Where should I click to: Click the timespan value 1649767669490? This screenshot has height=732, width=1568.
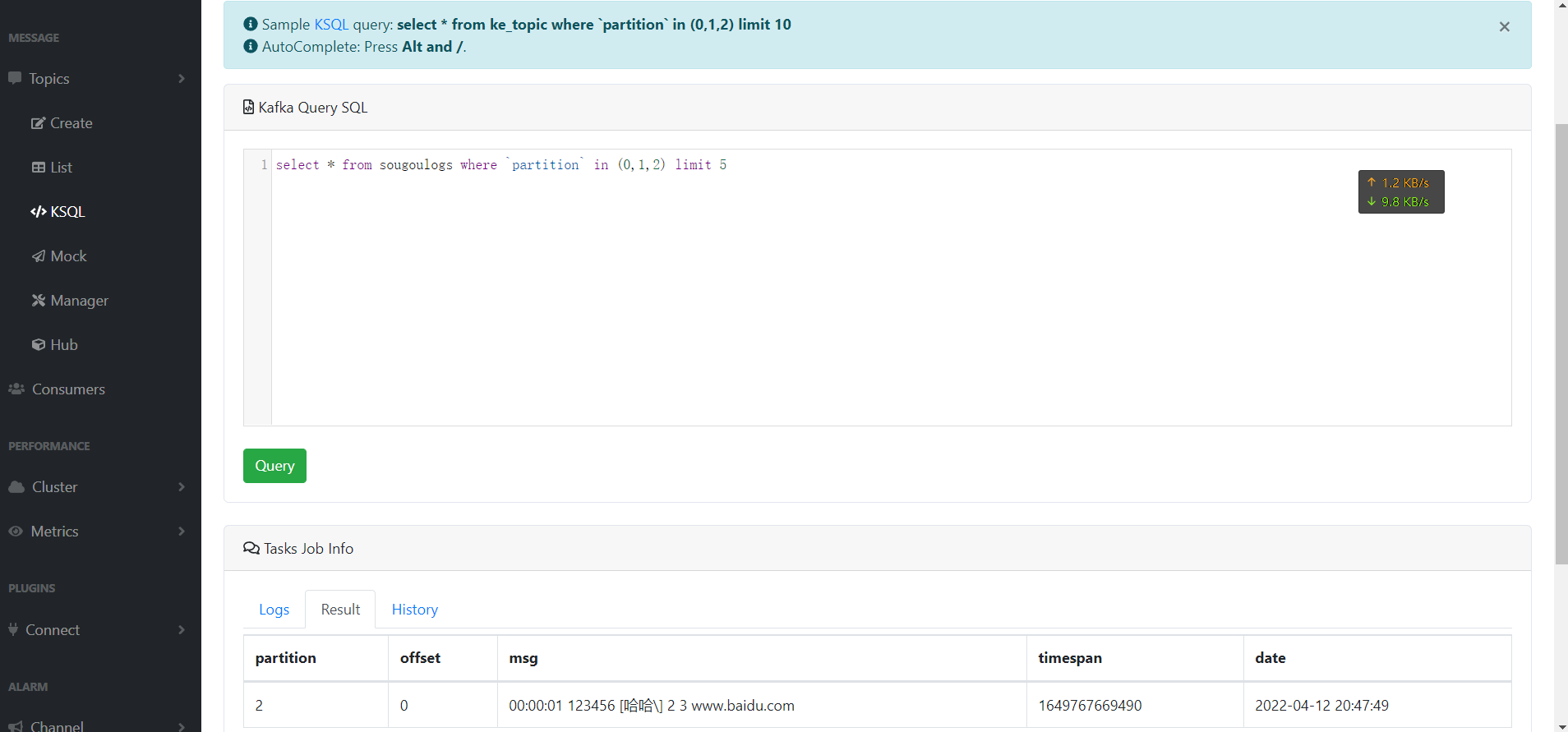1090,706
